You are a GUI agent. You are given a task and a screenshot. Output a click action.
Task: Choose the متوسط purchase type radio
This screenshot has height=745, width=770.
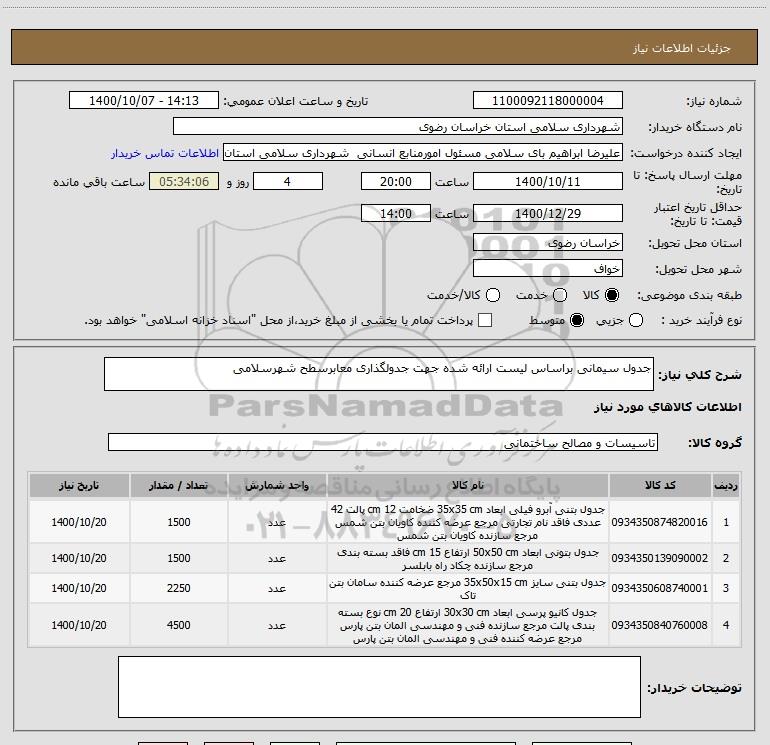577,320
